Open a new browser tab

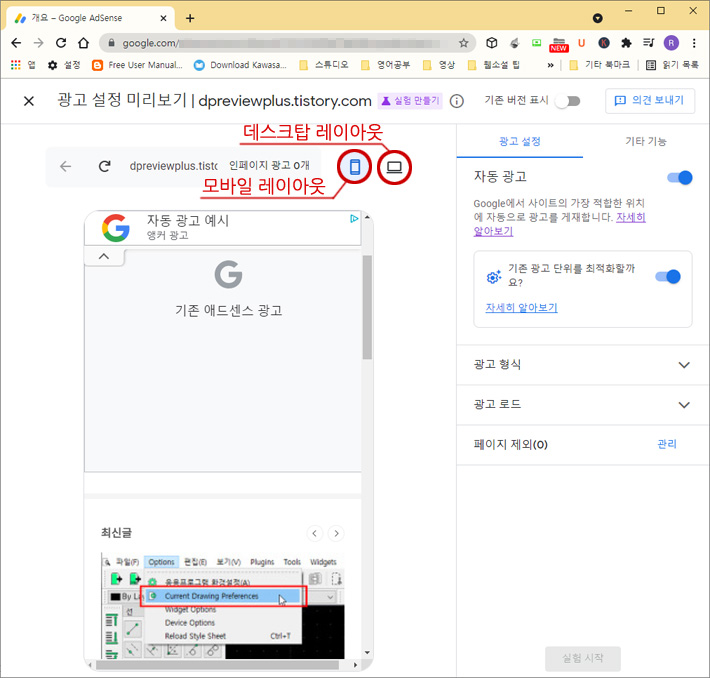click(x=190, y=18)
